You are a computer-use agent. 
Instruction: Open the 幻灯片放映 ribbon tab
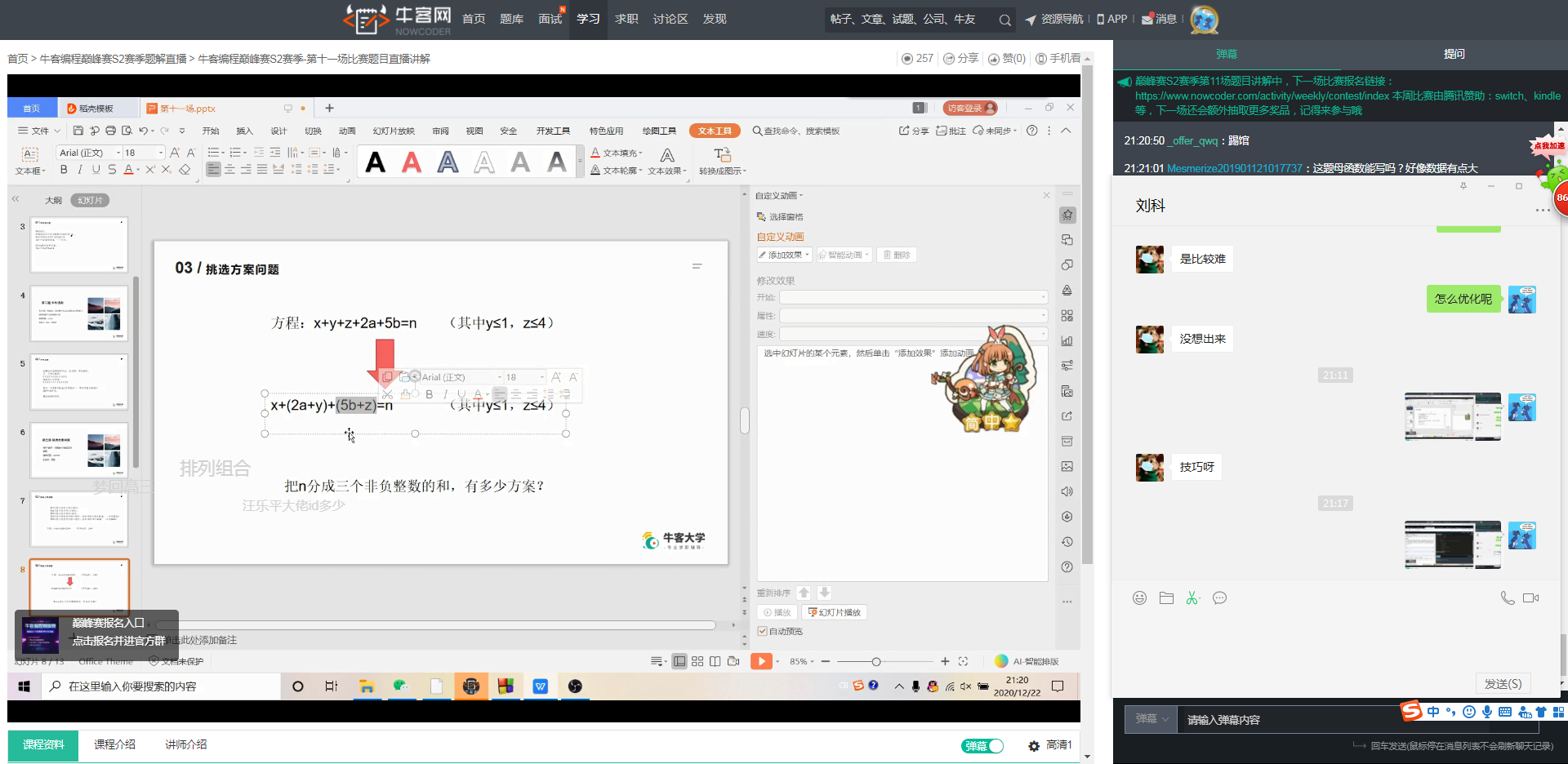(x=394, y=131)
